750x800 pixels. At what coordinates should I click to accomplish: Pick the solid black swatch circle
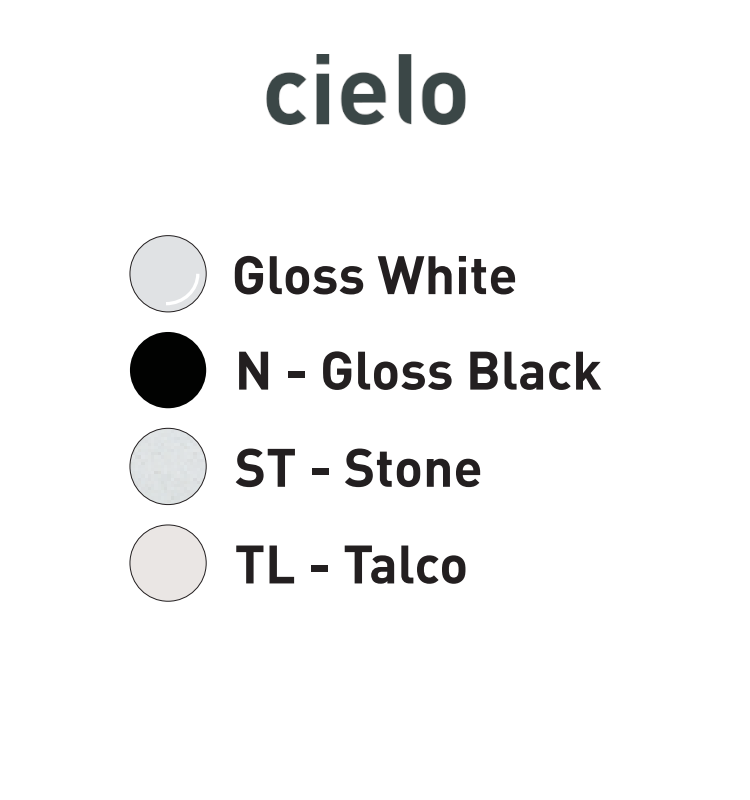168,370
